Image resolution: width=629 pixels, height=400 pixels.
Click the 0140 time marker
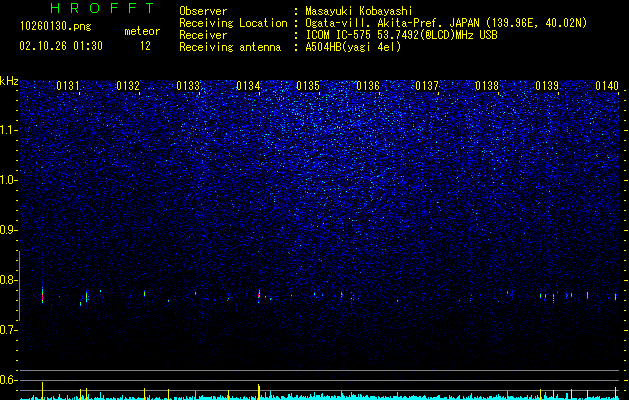[x=607, y=86]
